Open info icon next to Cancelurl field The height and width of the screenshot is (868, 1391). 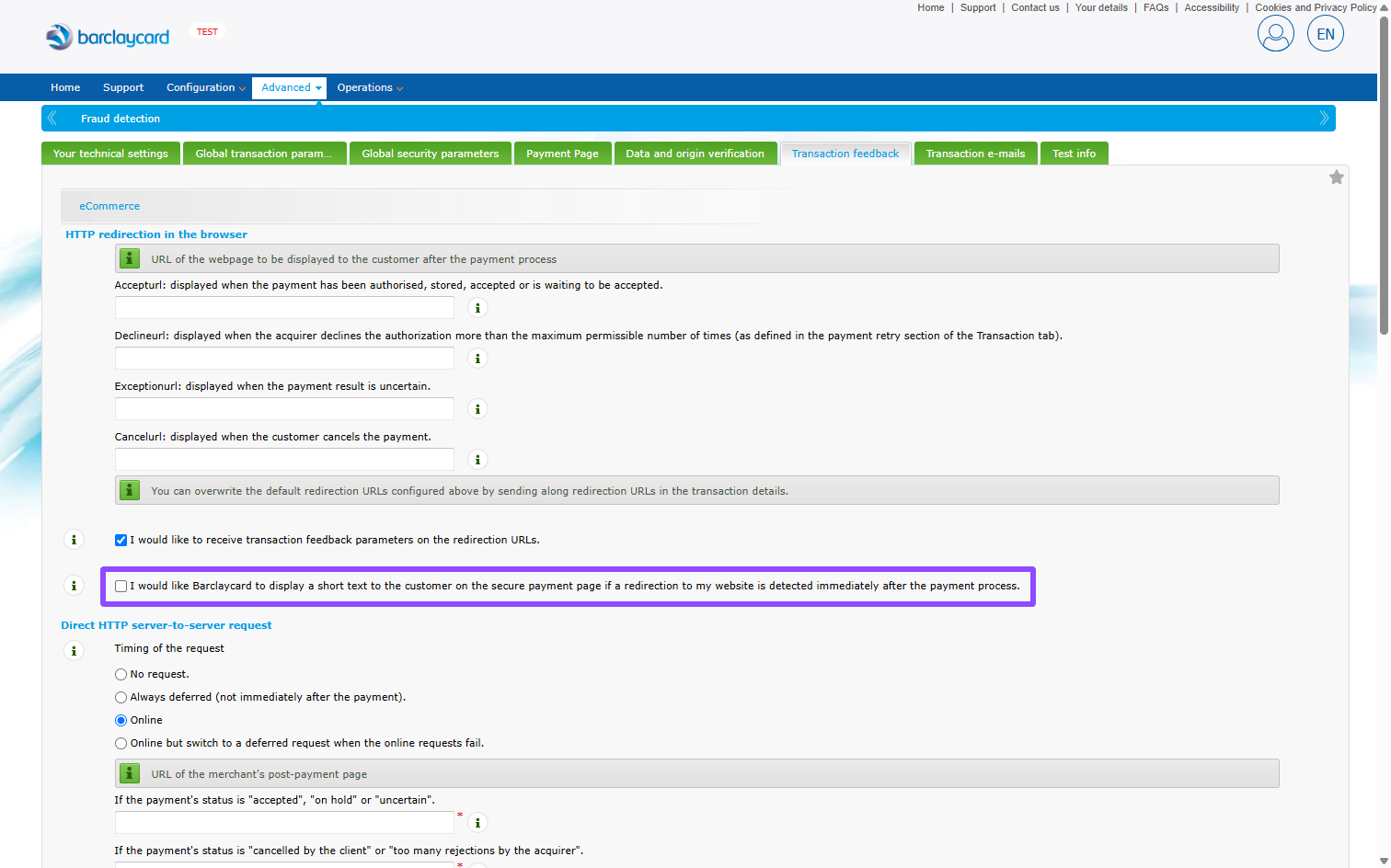click(x=477, y=460)
